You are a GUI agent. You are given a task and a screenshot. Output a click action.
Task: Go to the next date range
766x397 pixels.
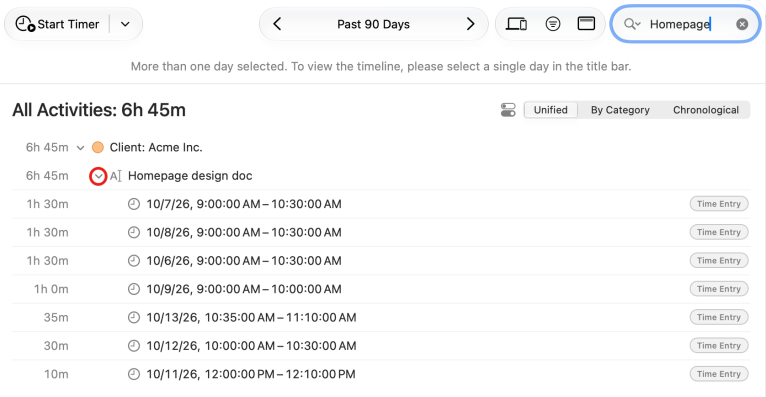[470, 24]
